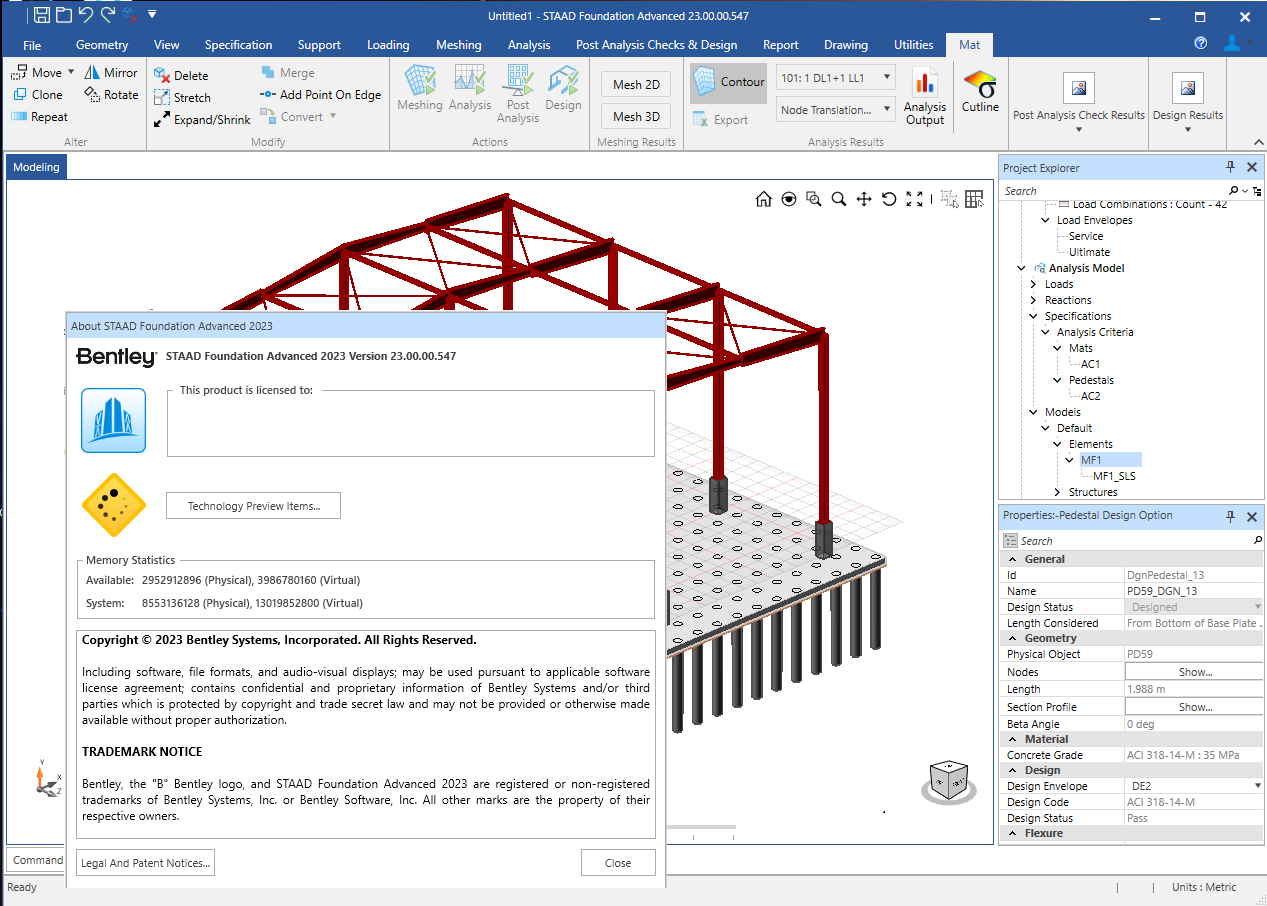
Task: Activate the pan tool in viewport
Action: point(864,199)
